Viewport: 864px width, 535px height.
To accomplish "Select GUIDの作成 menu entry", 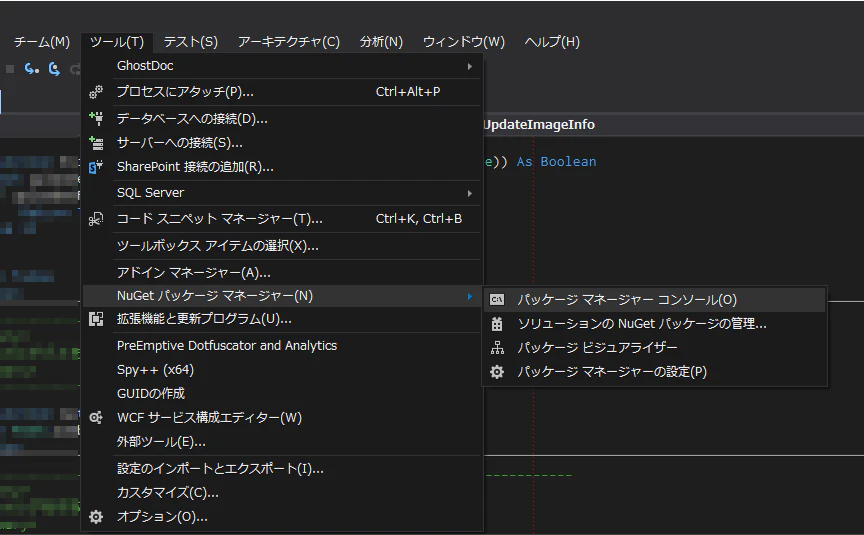I will (x=282, y=393).
